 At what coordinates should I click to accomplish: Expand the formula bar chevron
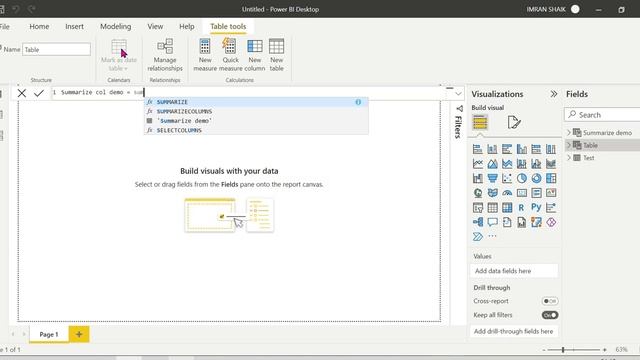point(458,93)
